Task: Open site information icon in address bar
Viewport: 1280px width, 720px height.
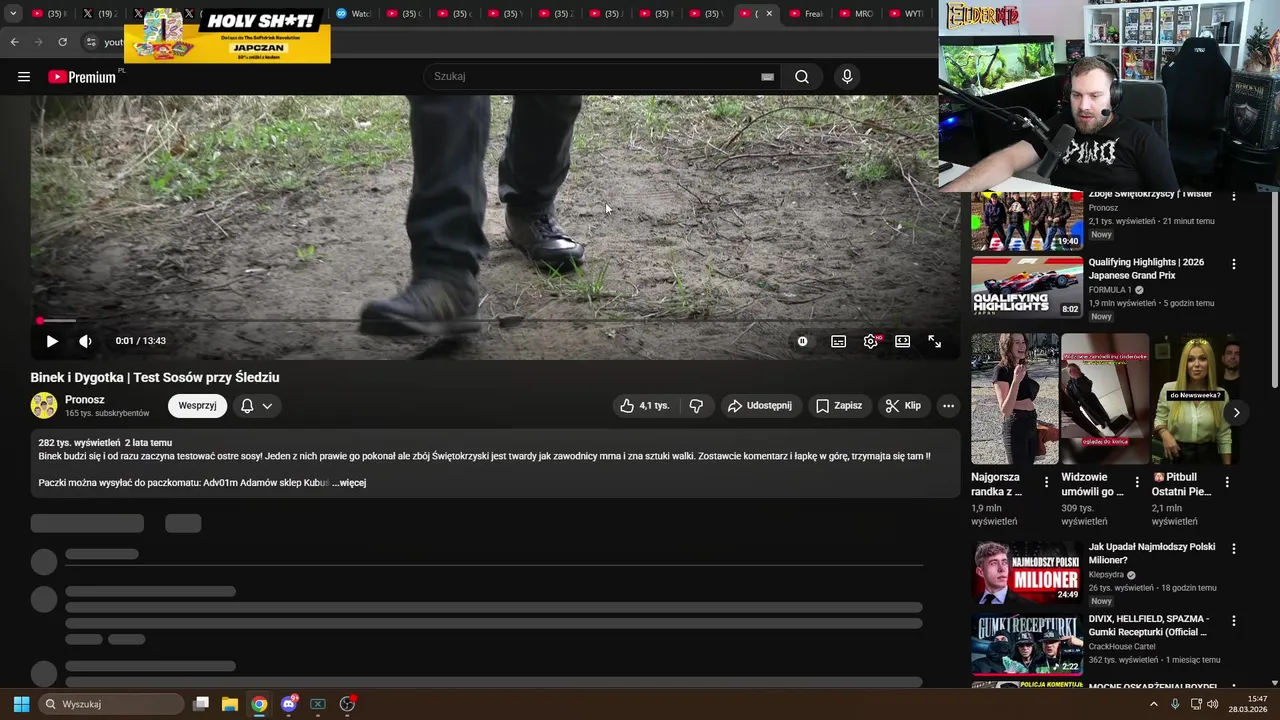Action: (x=91, y=42)
